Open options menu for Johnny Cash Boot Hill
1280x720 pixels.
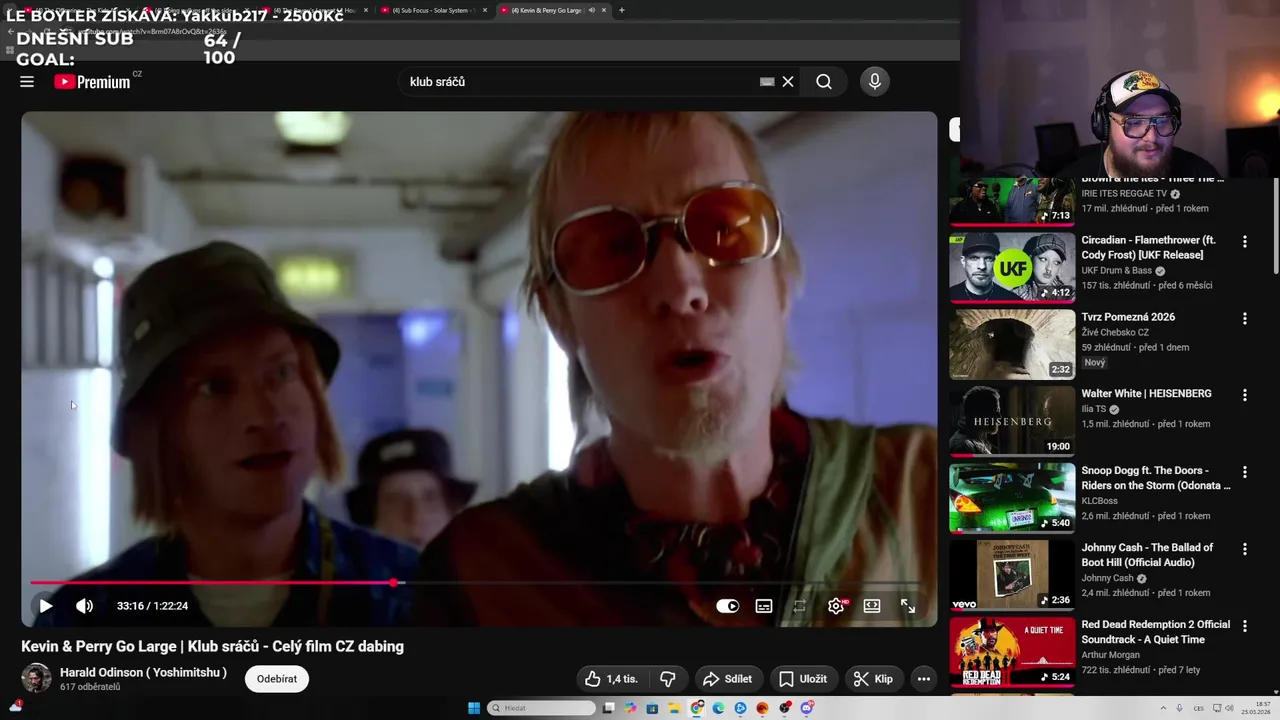point(1245,549)
